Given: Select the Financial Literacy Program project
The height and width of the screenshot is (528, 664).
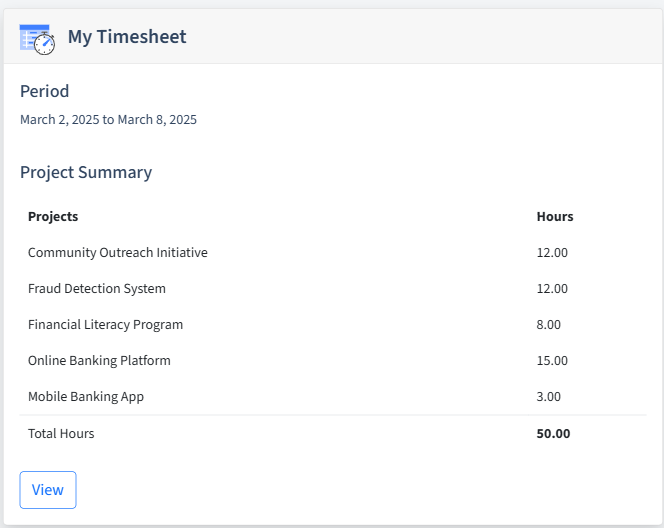Looking at the screenshot, I should pyautogui.click(x=105, y=324).
